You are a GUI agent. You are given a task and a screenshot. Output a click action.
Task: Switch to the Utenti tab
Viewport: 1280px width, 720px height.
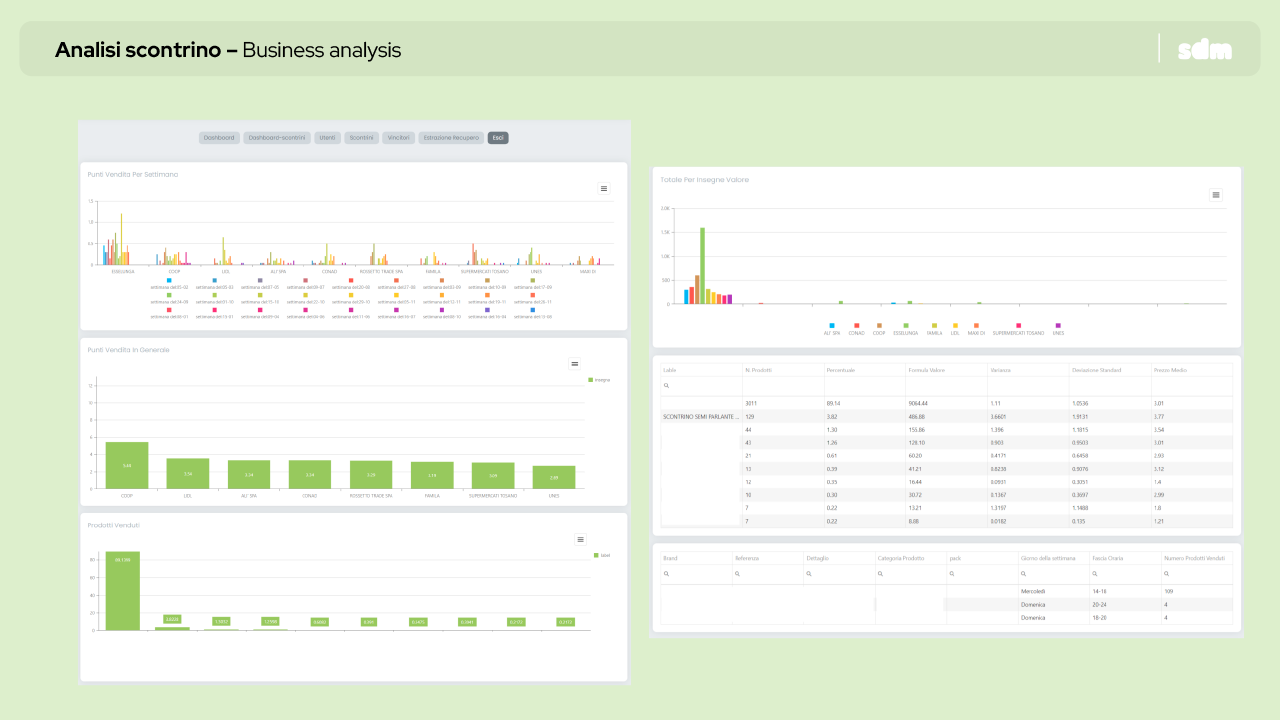click(327, 138)
